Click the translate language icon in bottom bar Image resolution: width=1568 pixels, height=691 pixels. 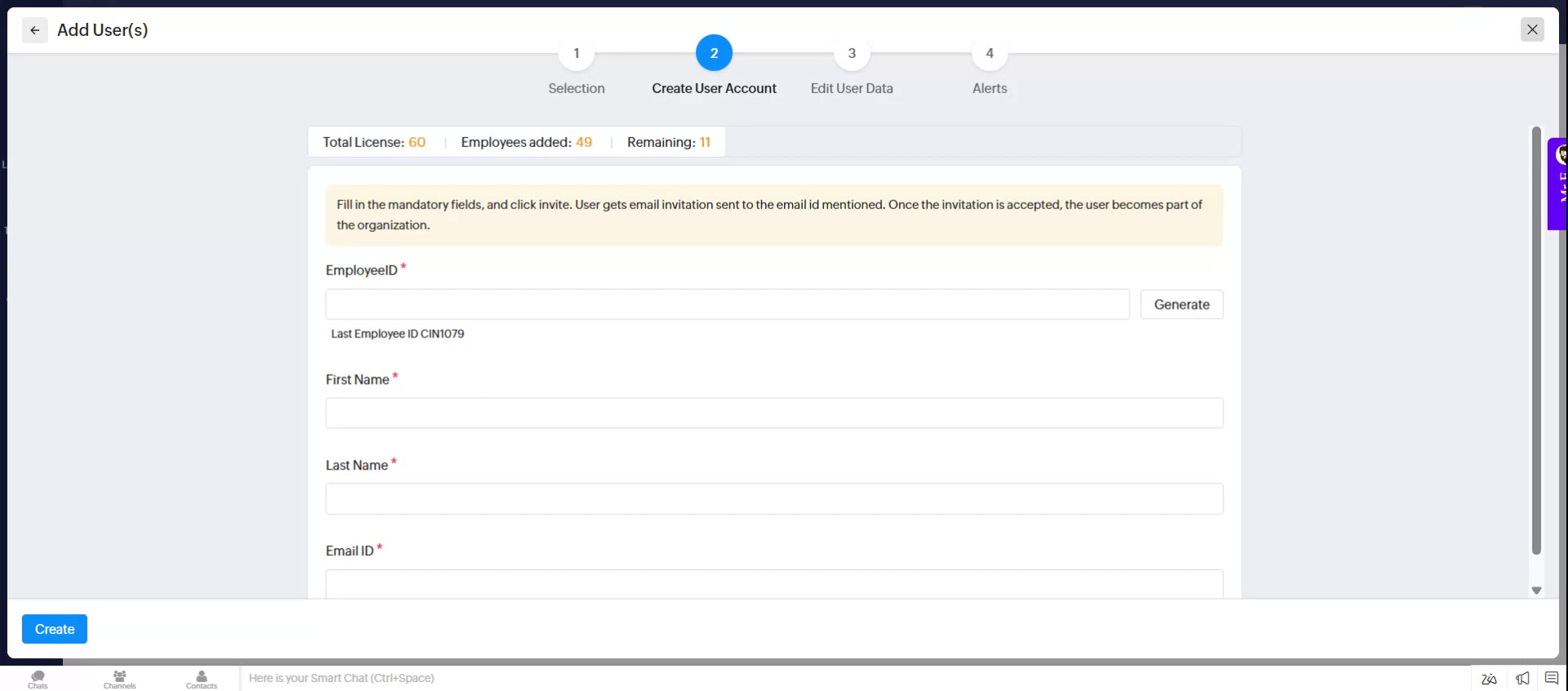pyautogui.click(x=1489, y=679)
